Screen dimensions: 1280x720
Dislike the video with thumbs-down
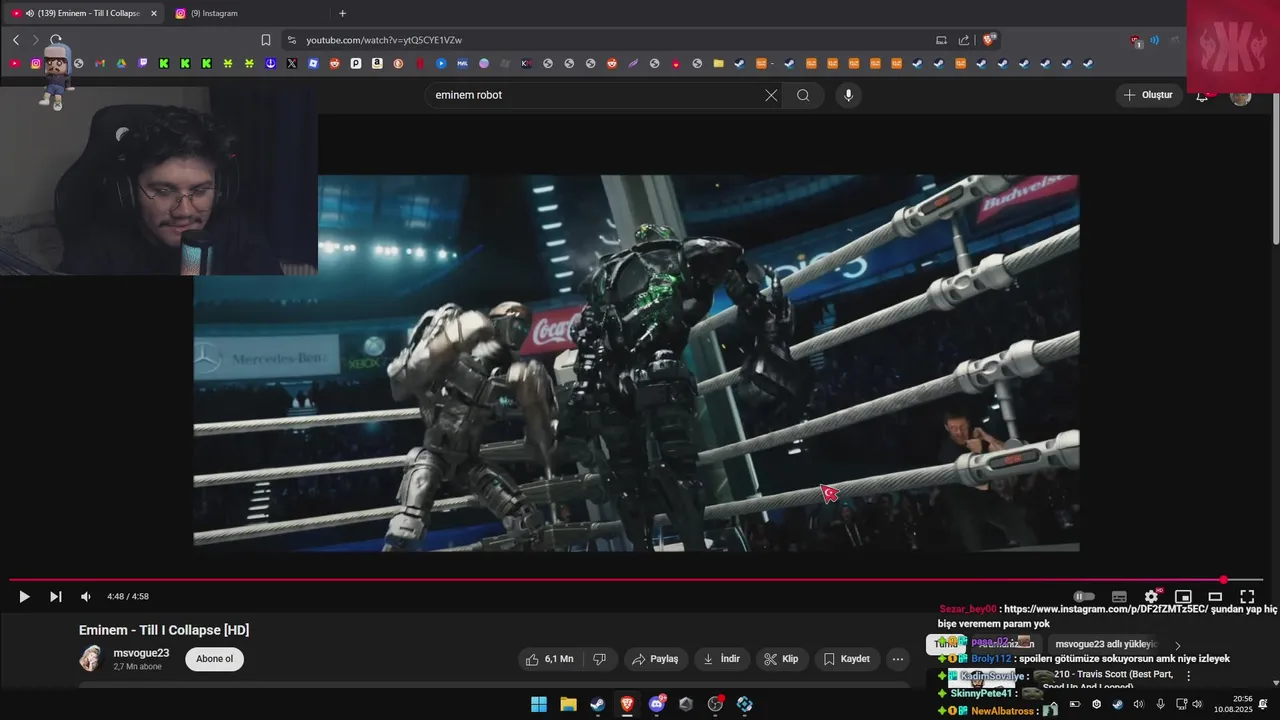point(600,659)
